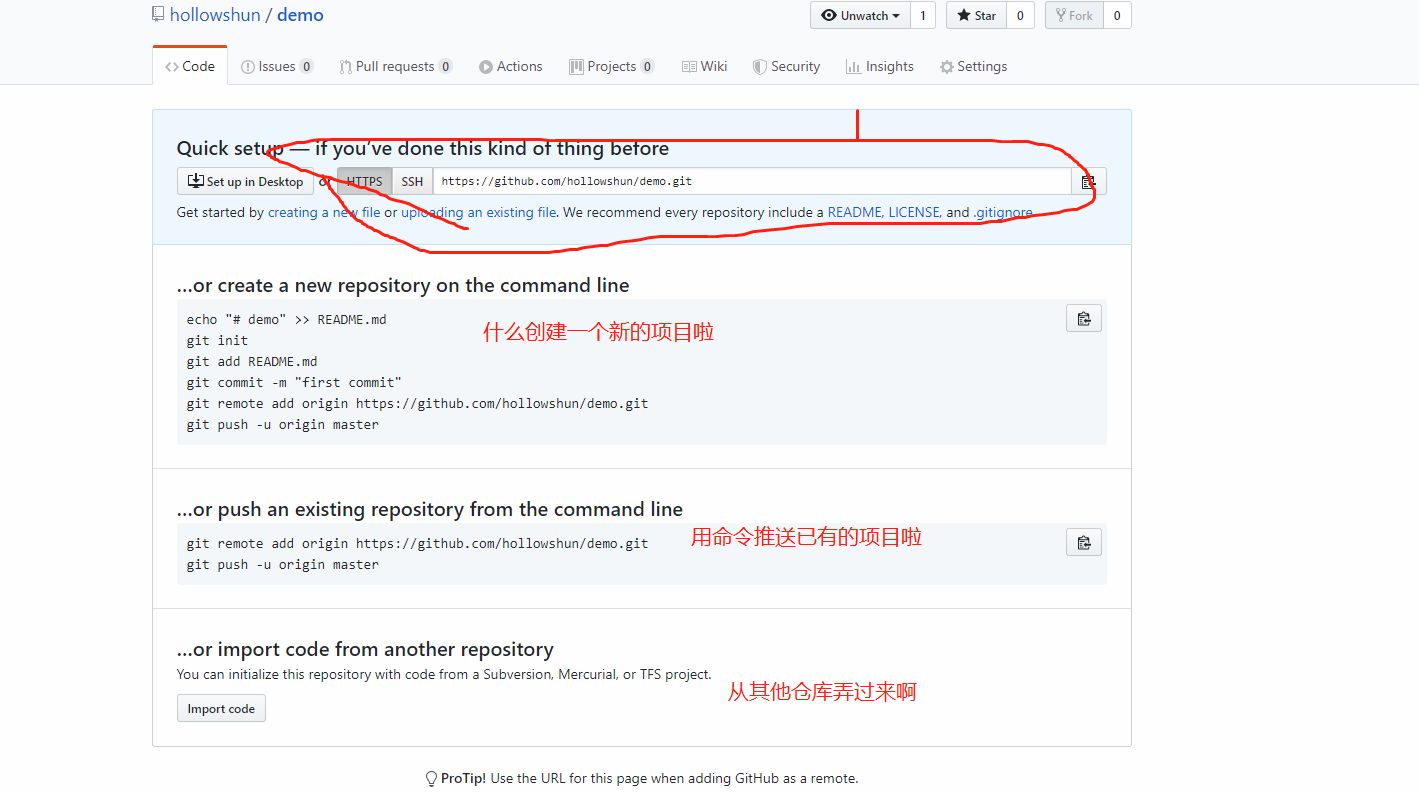
Task: Click '...or import code from another repository' heading
Action: tap(365, 649)
